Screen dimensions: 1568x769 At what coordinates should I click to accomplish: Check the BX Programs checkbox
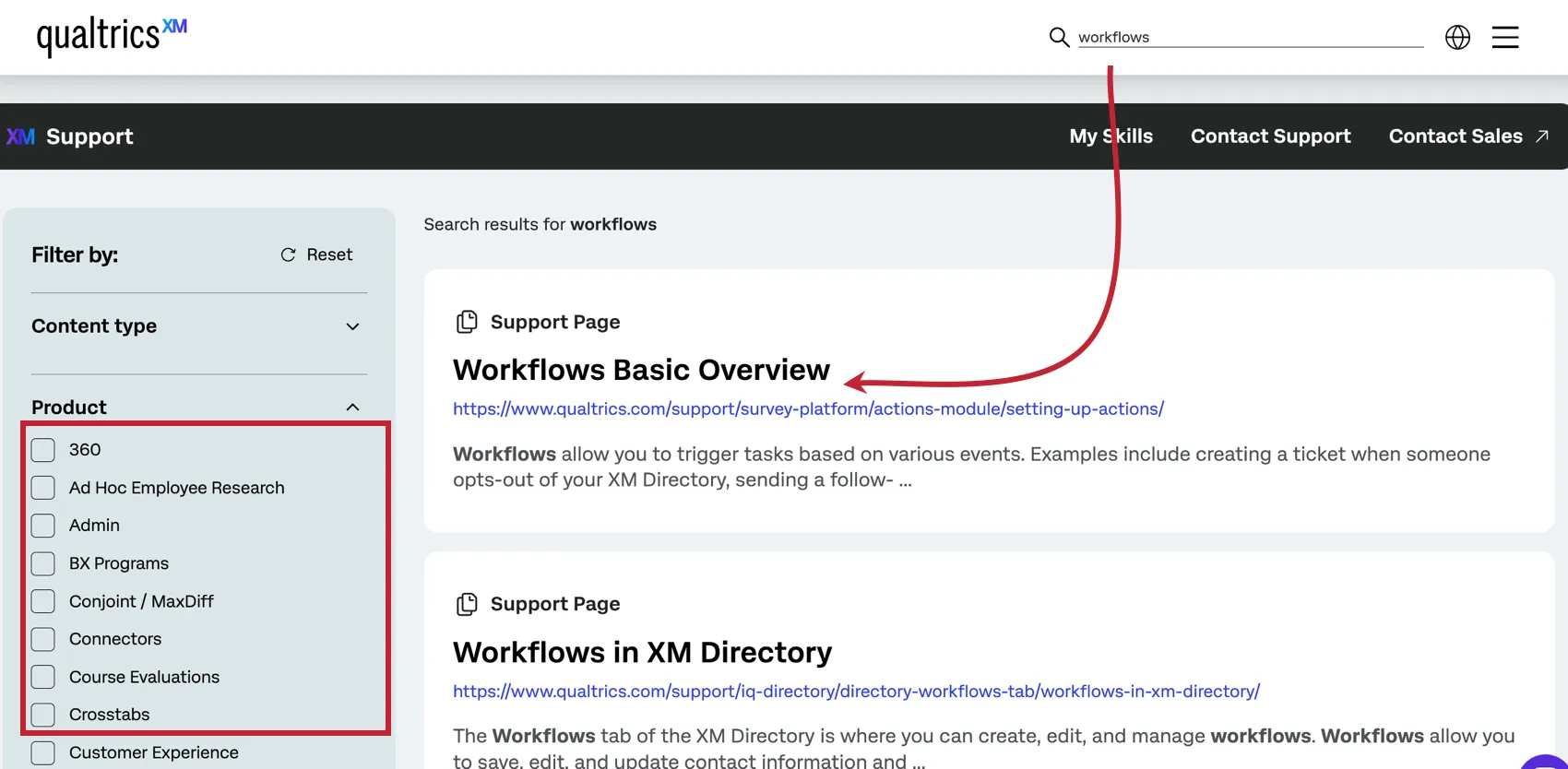43,563
